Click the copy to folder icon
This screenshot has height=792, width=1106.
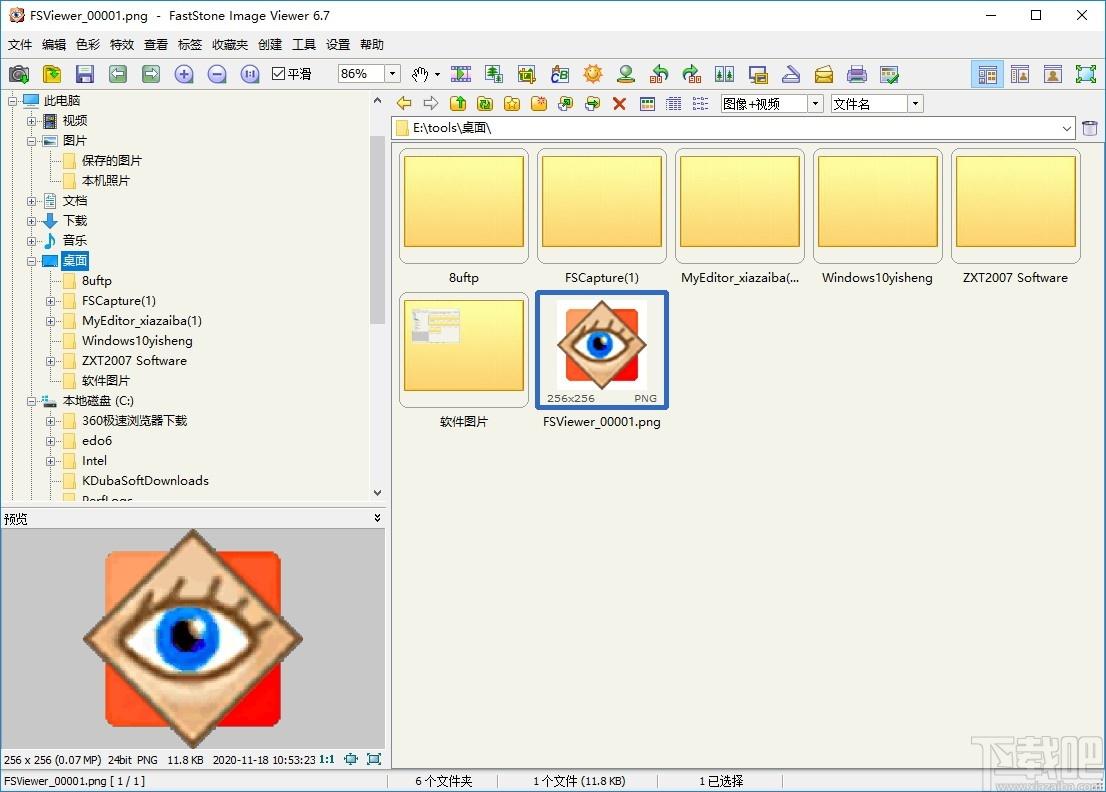click(x=566, y=104)
